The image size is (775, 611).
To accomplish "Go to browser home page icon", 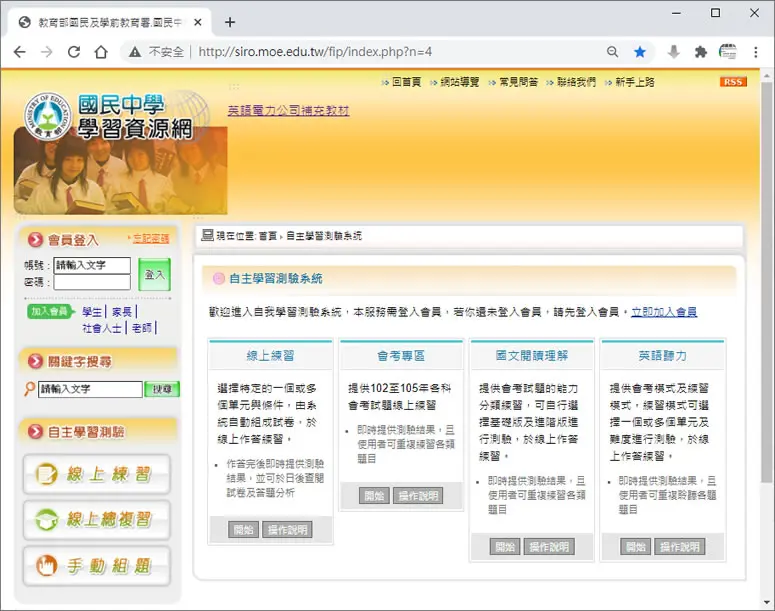I will (101, 51).
